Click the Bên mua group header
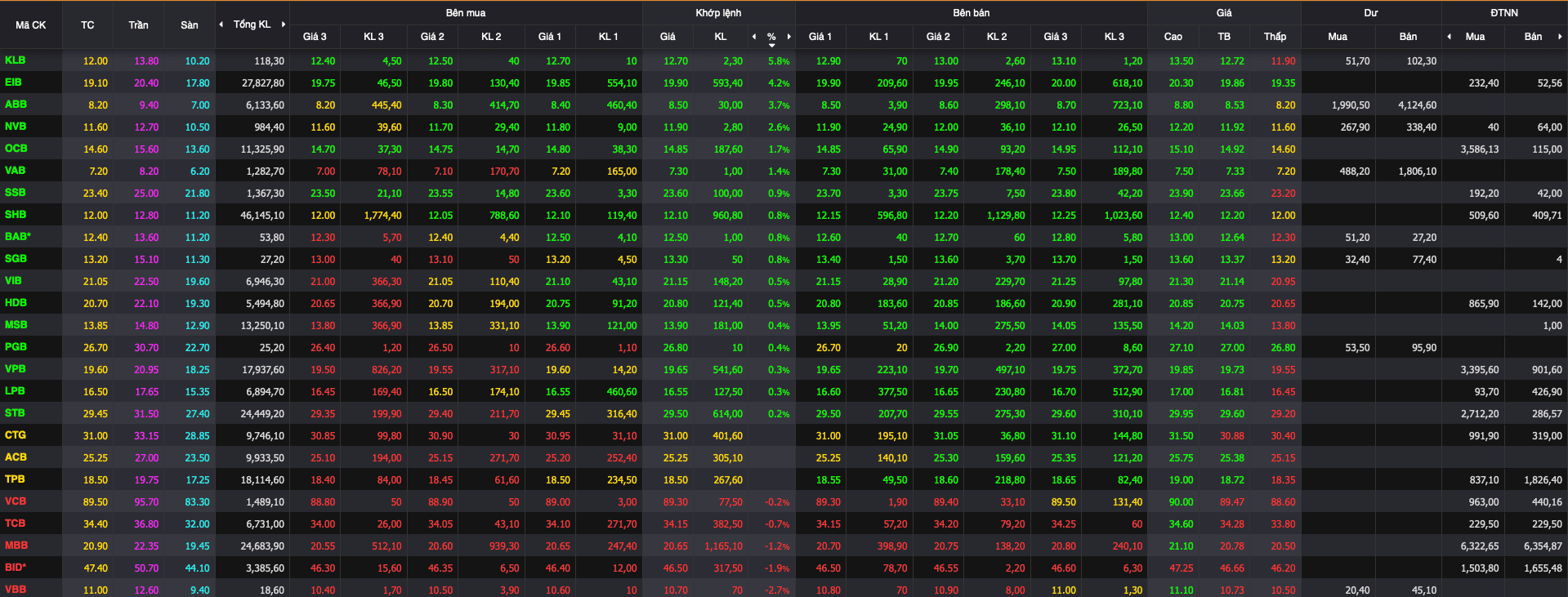 (466, 13)
